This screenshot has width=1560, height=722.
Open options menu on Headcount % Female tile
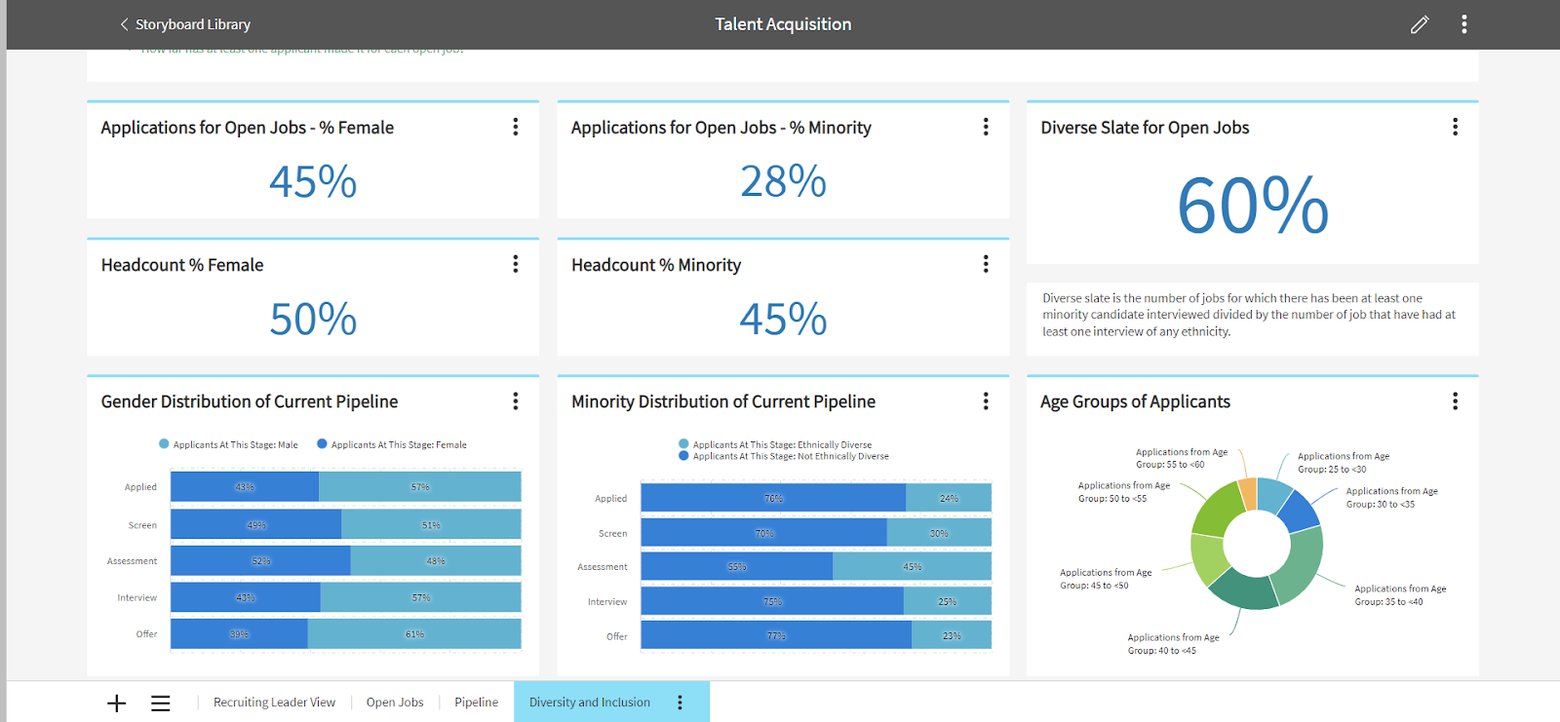pos(516,264)
